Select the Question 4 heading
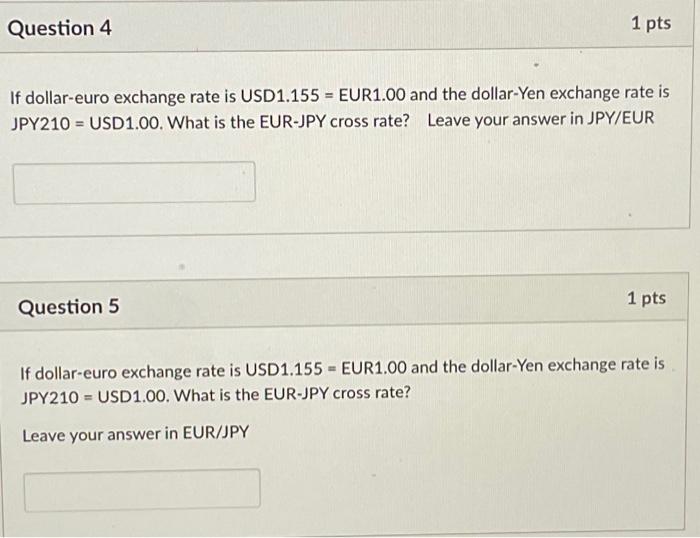The image size is (700, 538). pos(59,29)
